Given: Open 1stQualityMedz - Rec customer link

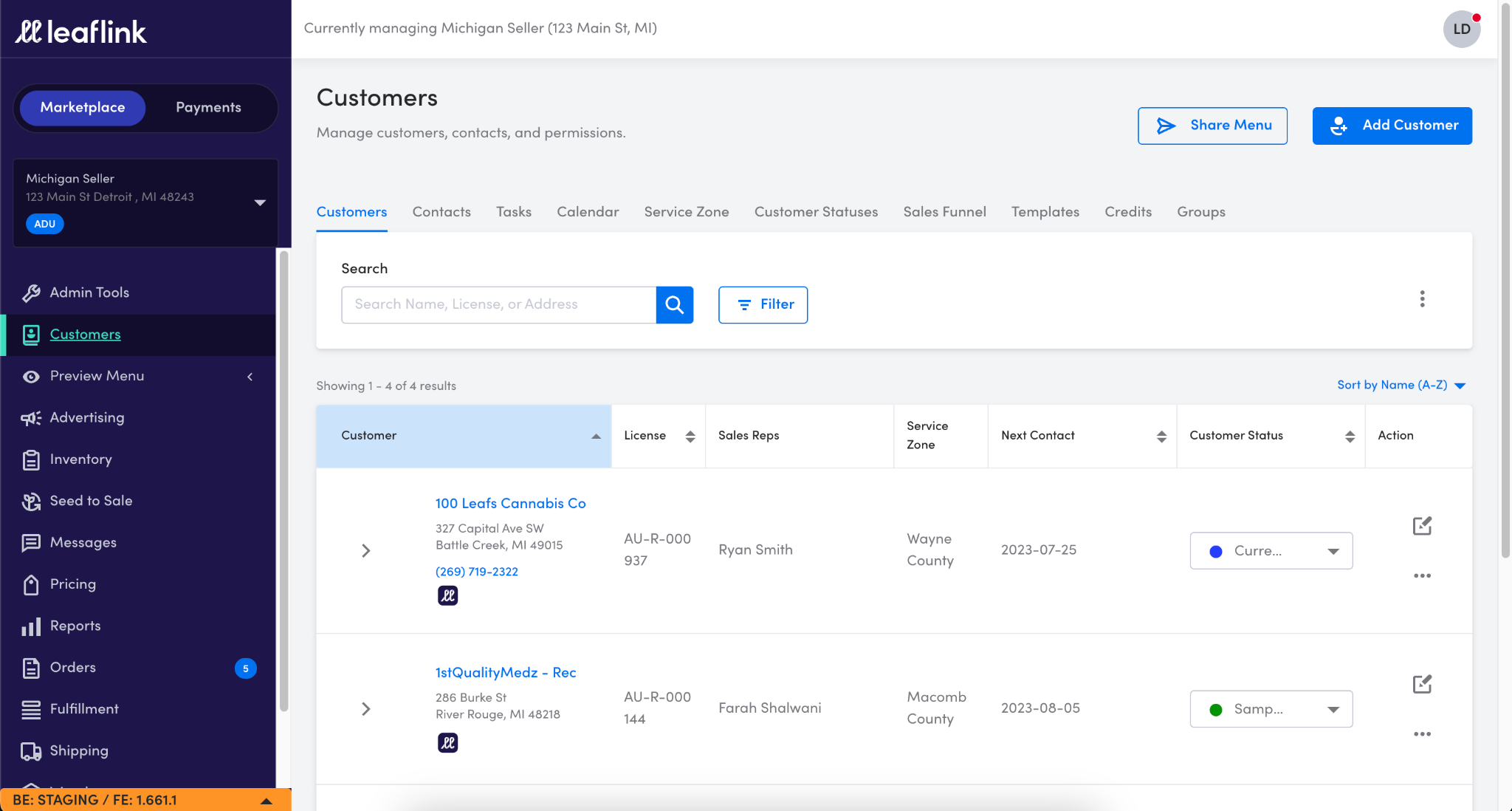Looking at the screenshot, I should 506,672.
